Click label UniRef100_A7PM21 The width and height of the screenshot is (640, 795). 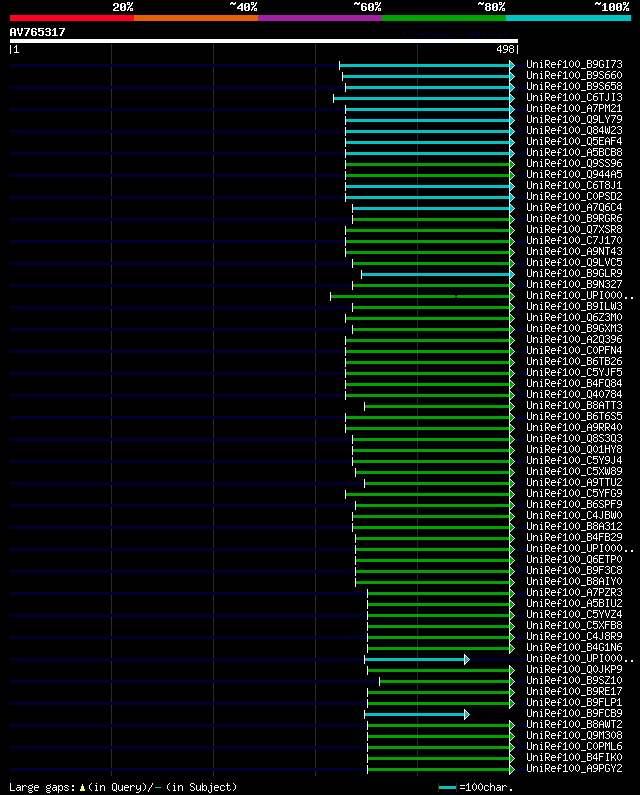click(574, 109)
